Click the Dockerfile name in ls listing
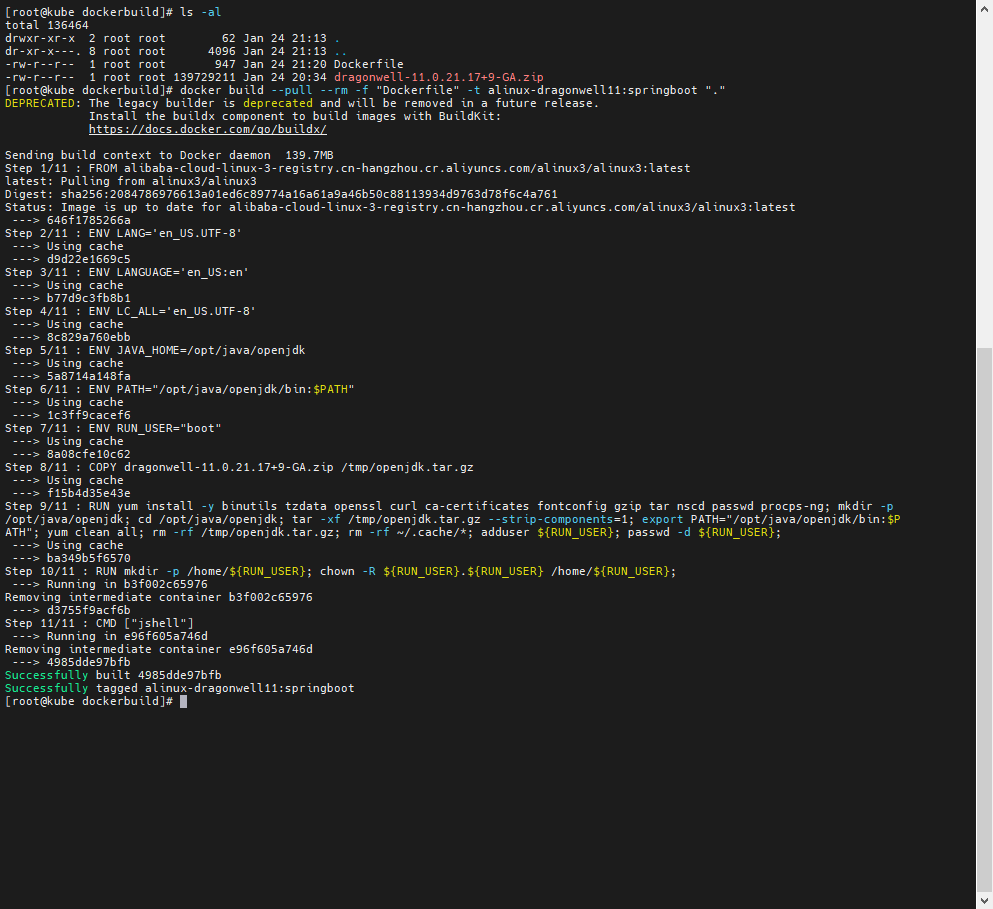Screen dimensions: 993x909 point(369,64)
